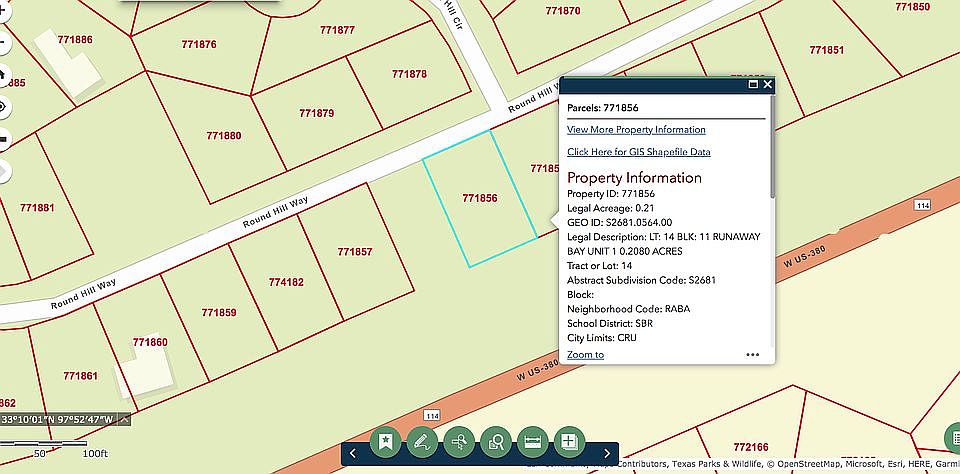The width and height of the screenshot is (960, 474).
Task: Select parcel 771861 on the map
Action: [80, 376]
